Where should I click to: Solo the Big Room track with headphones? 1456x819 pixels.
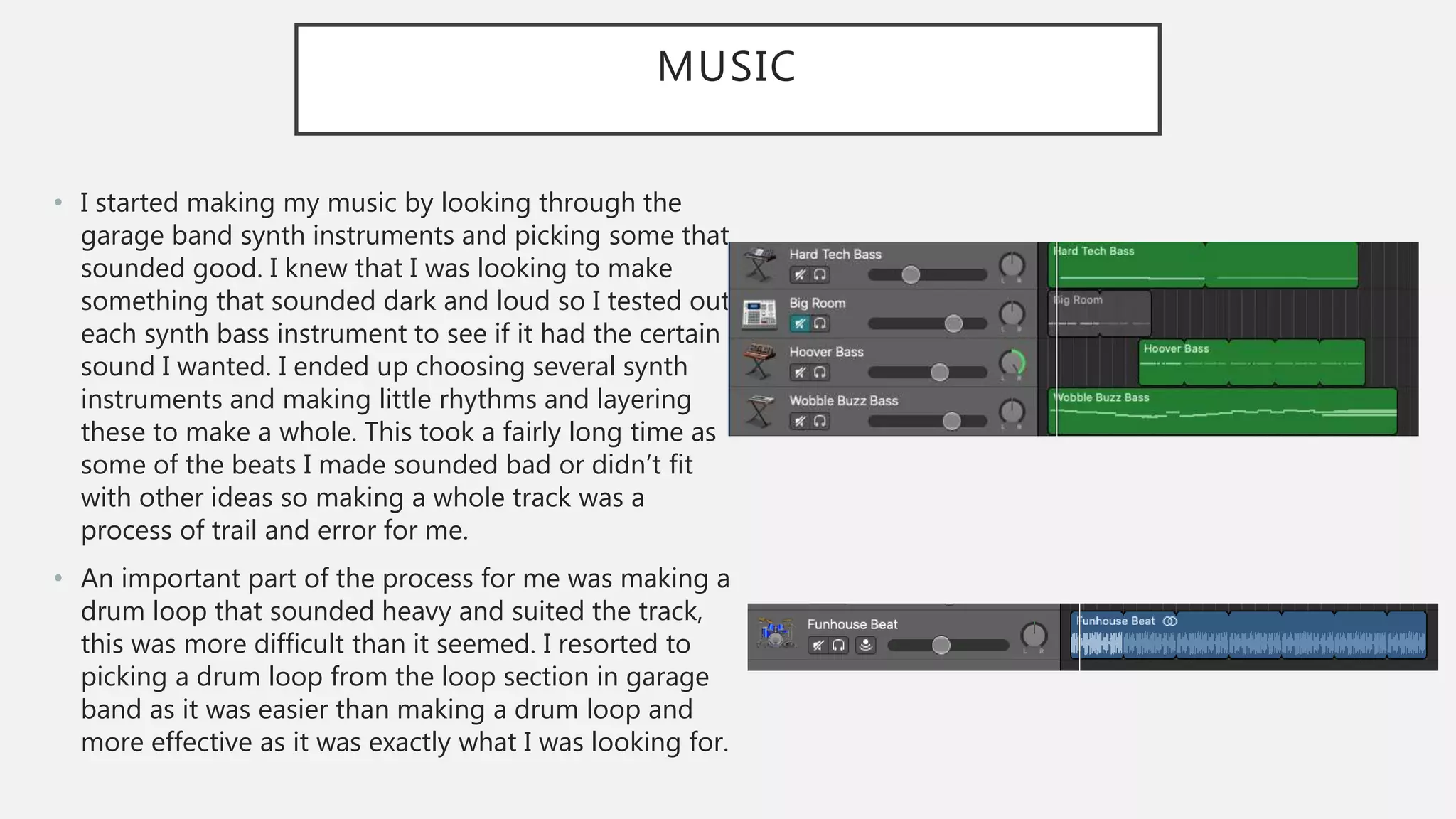pyautogui.click(x=820, y=323)
